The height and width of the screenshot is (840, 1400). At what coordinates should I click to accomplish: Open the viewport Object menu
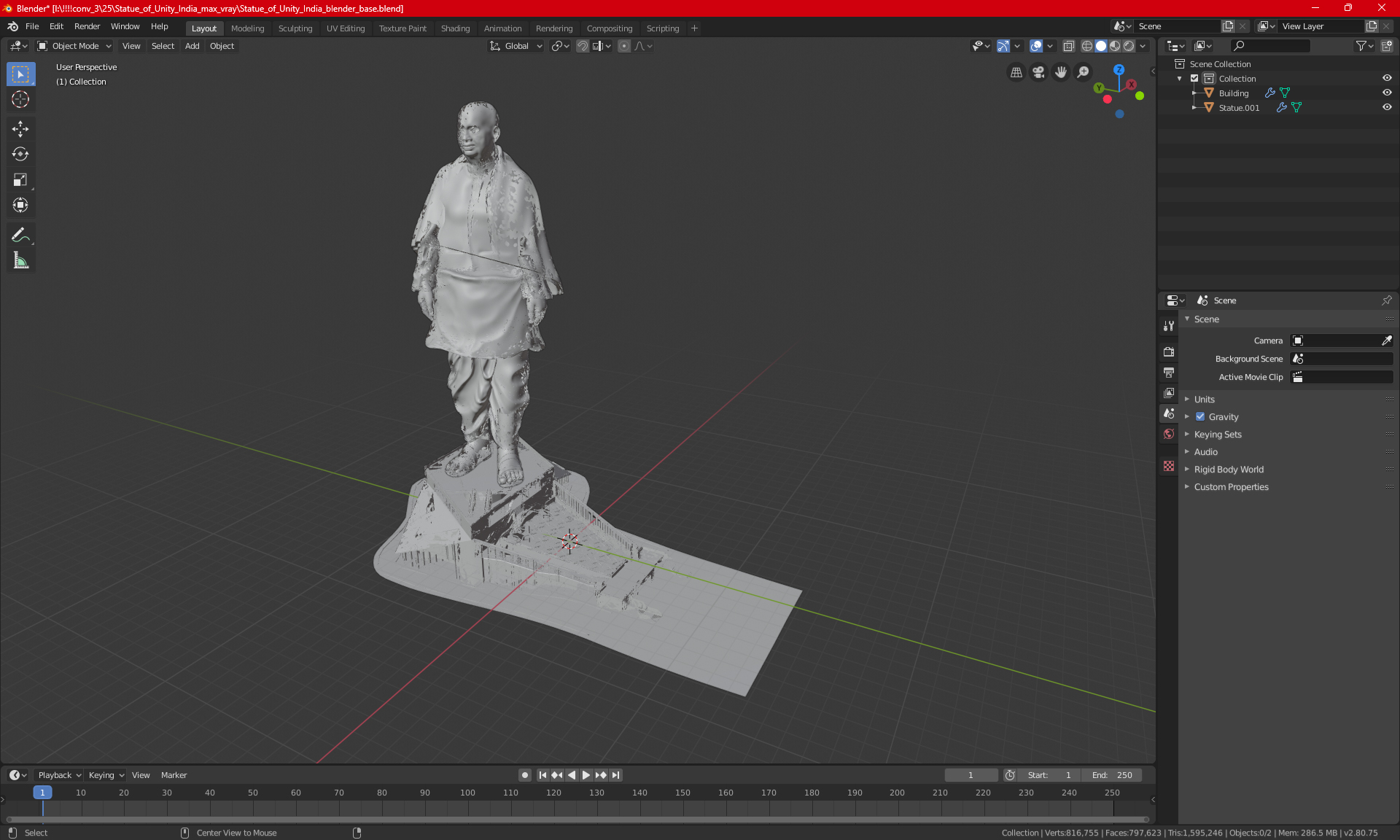[x=222, y=46]
